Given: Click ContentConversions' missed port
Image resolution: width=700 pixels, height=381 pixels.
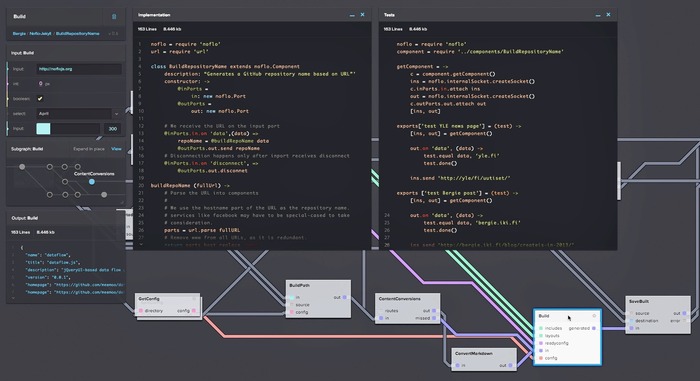Looking at the screenshot, I should pyautogui.click(x=434, y=318).
